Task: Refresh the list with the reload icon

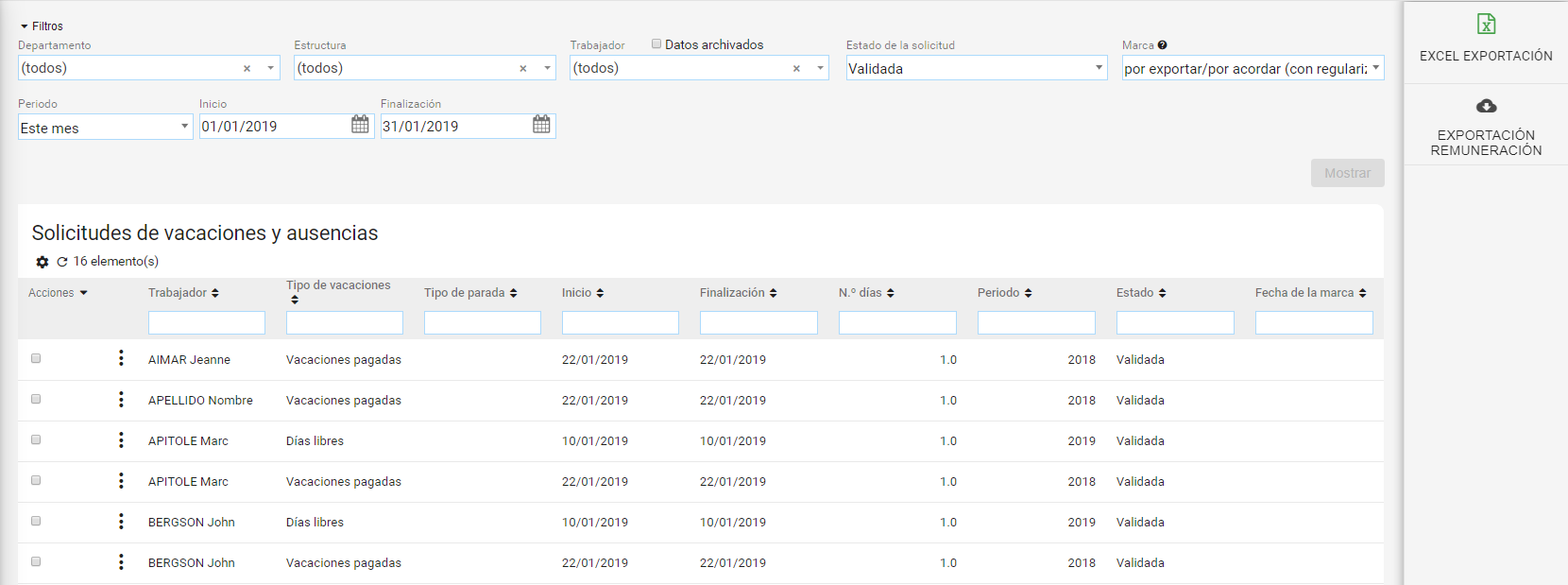Action: [62, 262]
